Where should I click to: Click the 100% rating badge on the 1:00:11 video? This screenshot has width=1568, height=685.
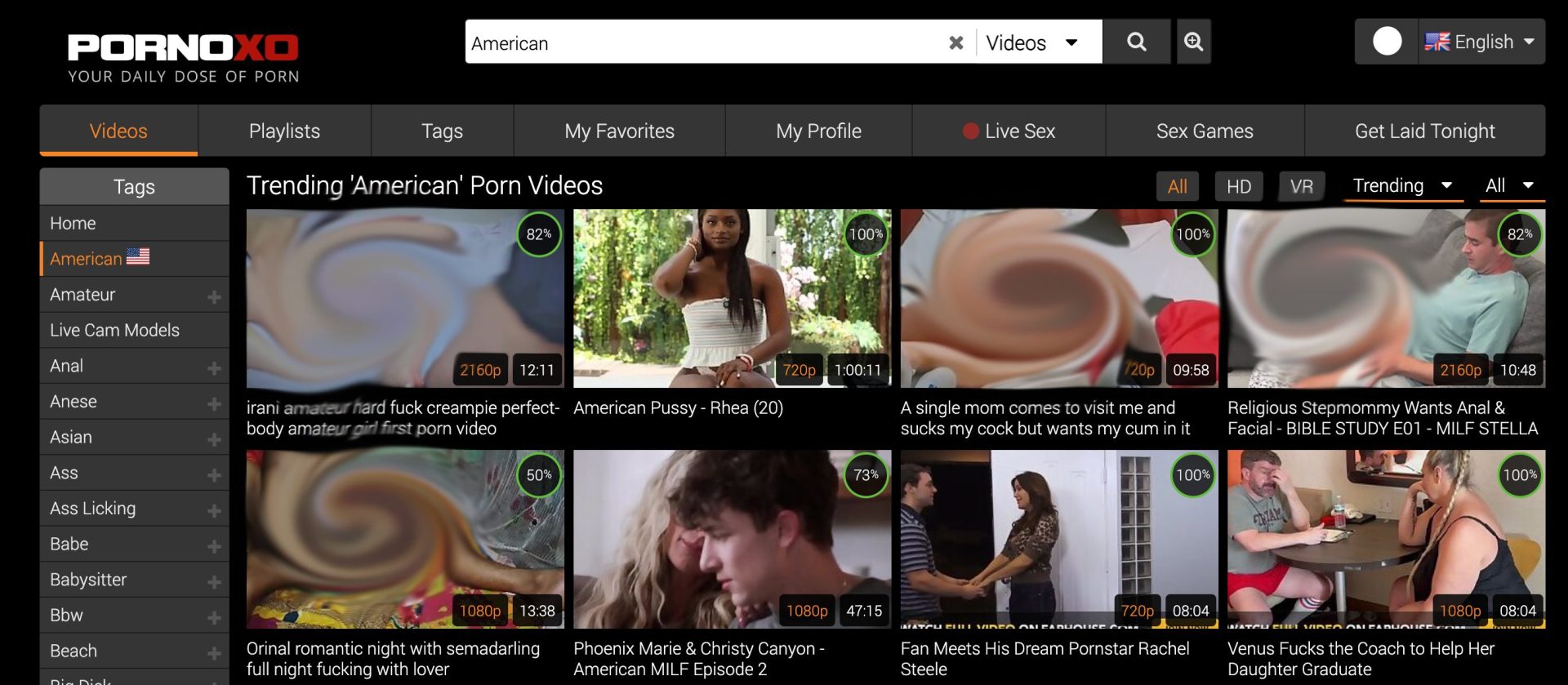tap(866, 234)
